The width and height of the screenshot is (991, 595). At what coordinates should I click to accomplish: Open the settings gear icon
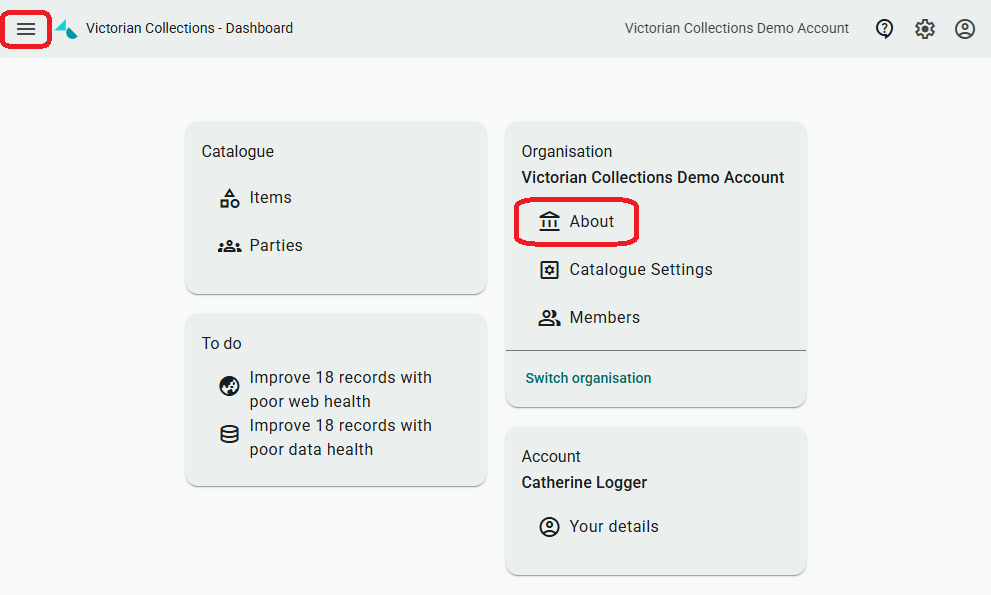[925, 28]
